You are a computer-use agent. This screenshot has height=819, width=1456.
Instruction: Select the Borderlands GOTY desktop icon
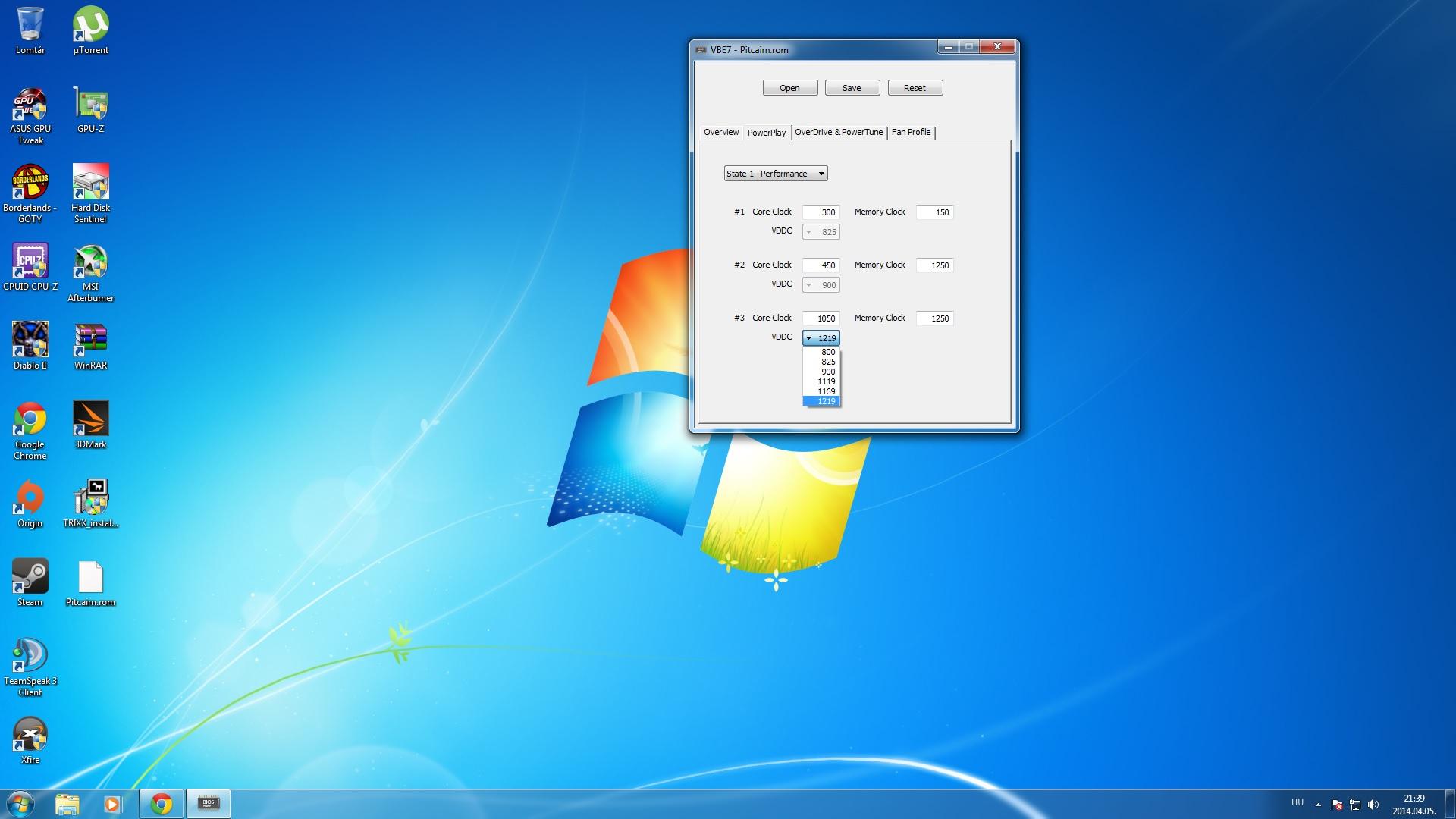pos(30,193)
